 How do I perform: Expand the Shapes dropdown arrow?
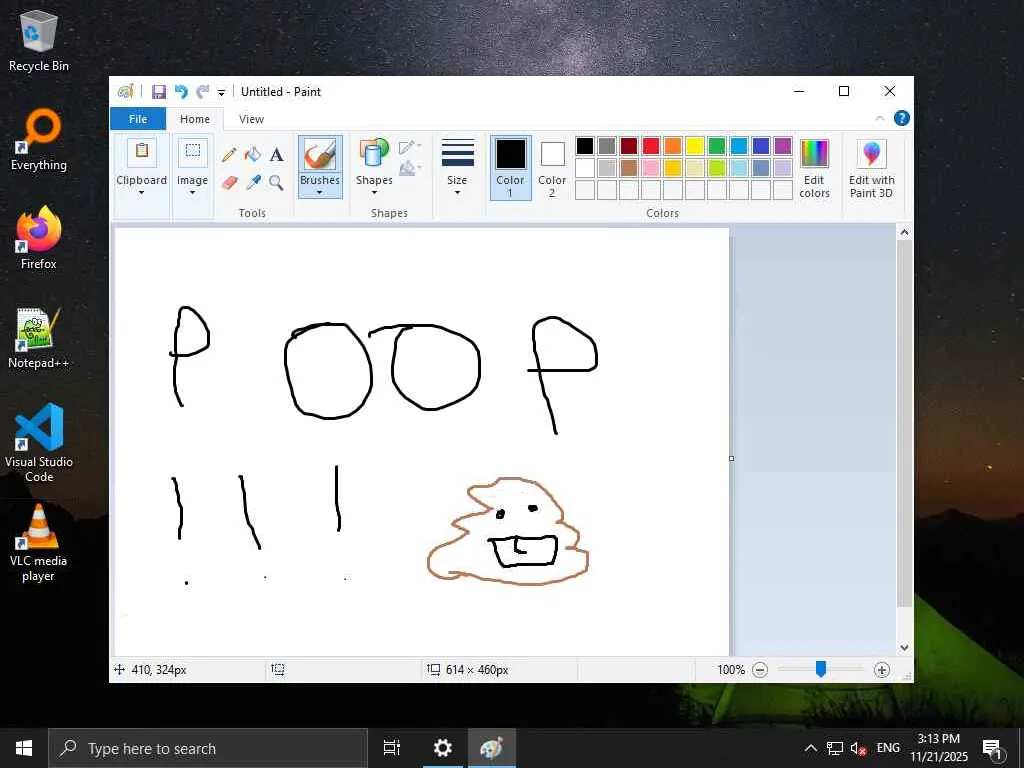click(374, 193)
